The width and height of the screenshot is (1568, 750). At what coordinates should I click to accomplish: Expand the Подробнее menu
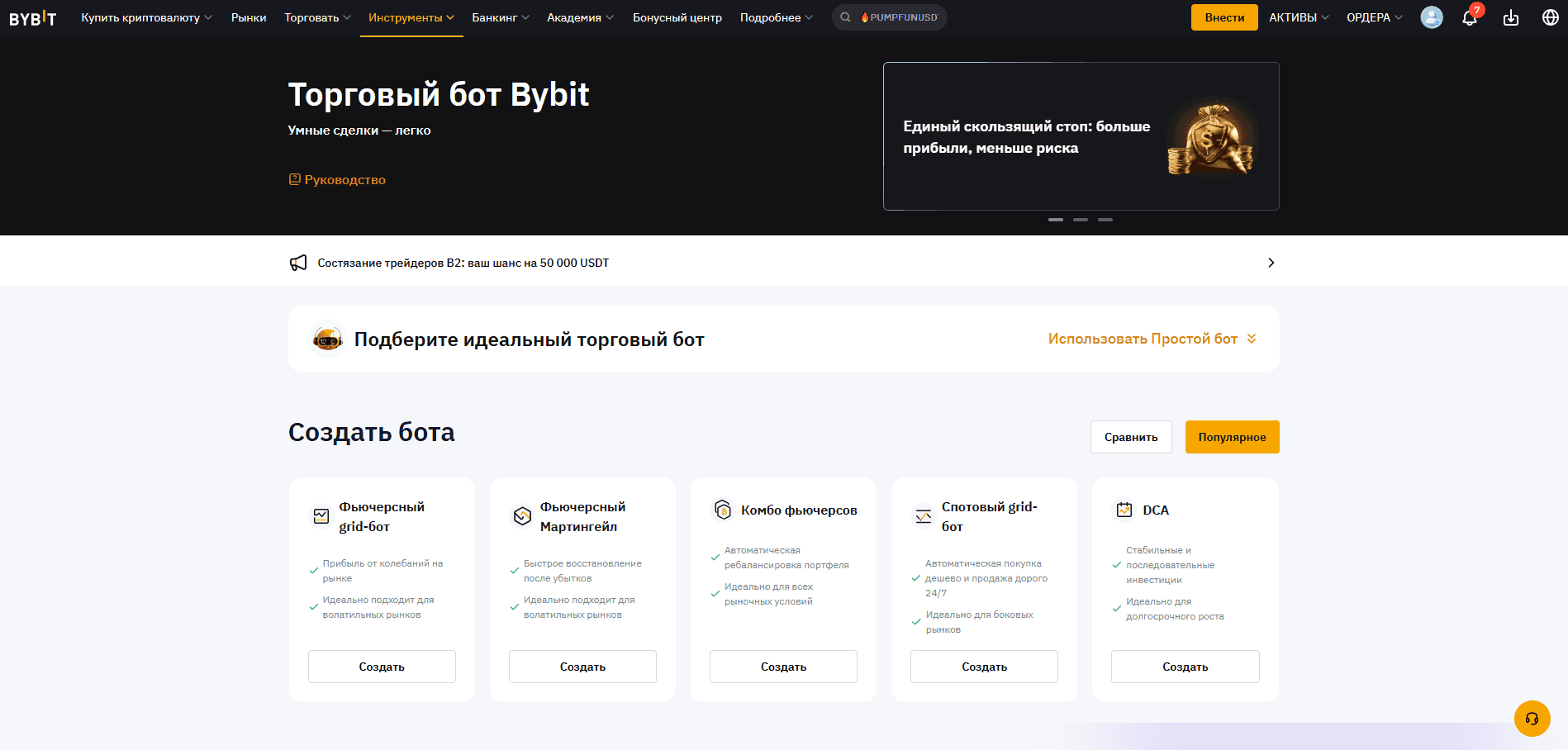[777, 17]
